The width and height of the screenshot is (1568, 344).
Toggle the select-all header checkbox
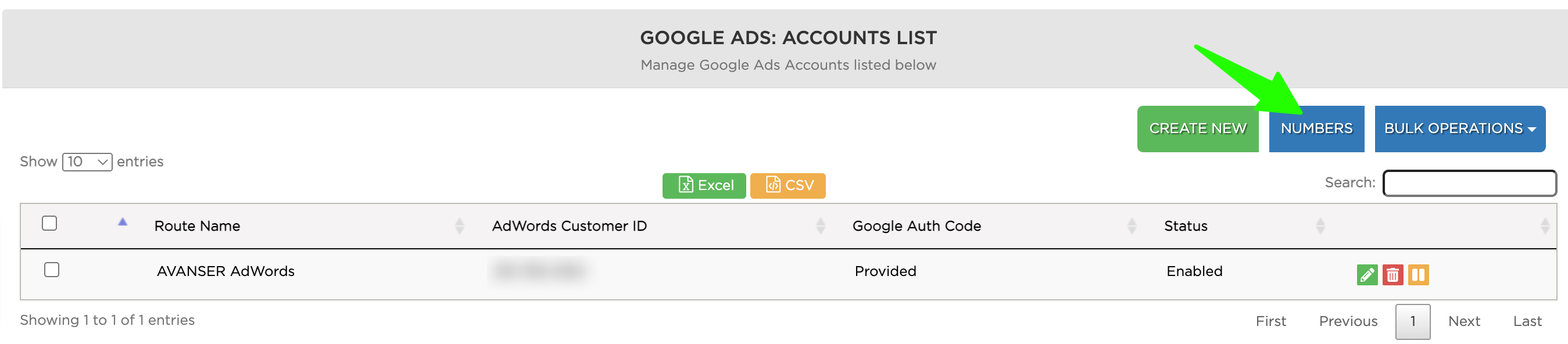tap(49, 224)
